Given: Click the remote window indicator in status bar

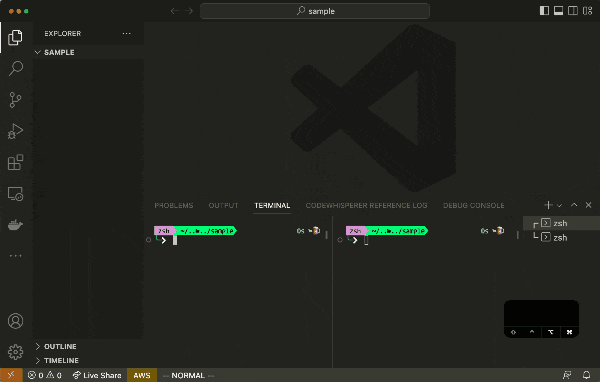Looking at the screenshot, I should (11, 375).
